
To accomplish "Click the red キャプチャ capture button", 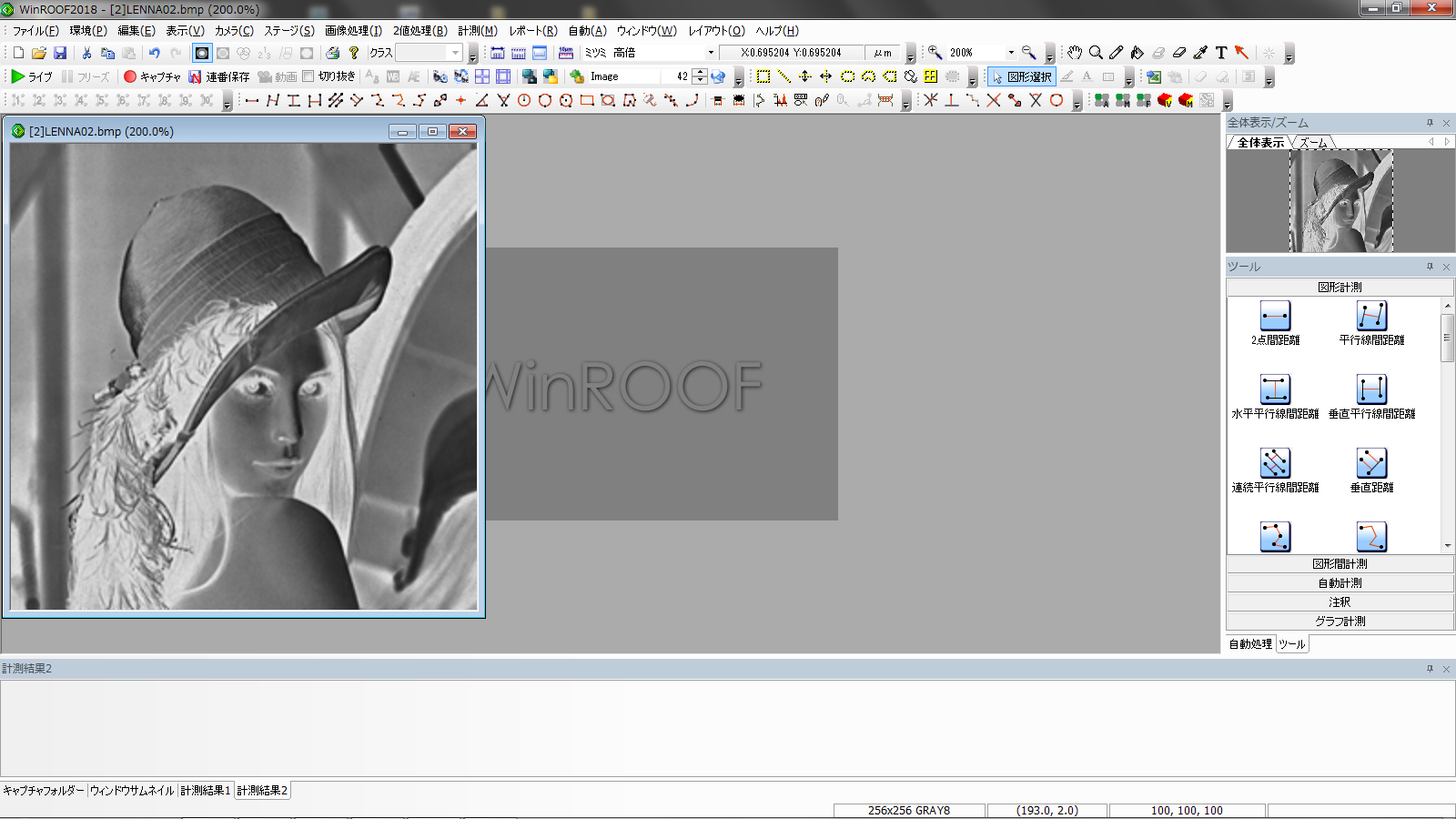I will [x=152, y=76].
